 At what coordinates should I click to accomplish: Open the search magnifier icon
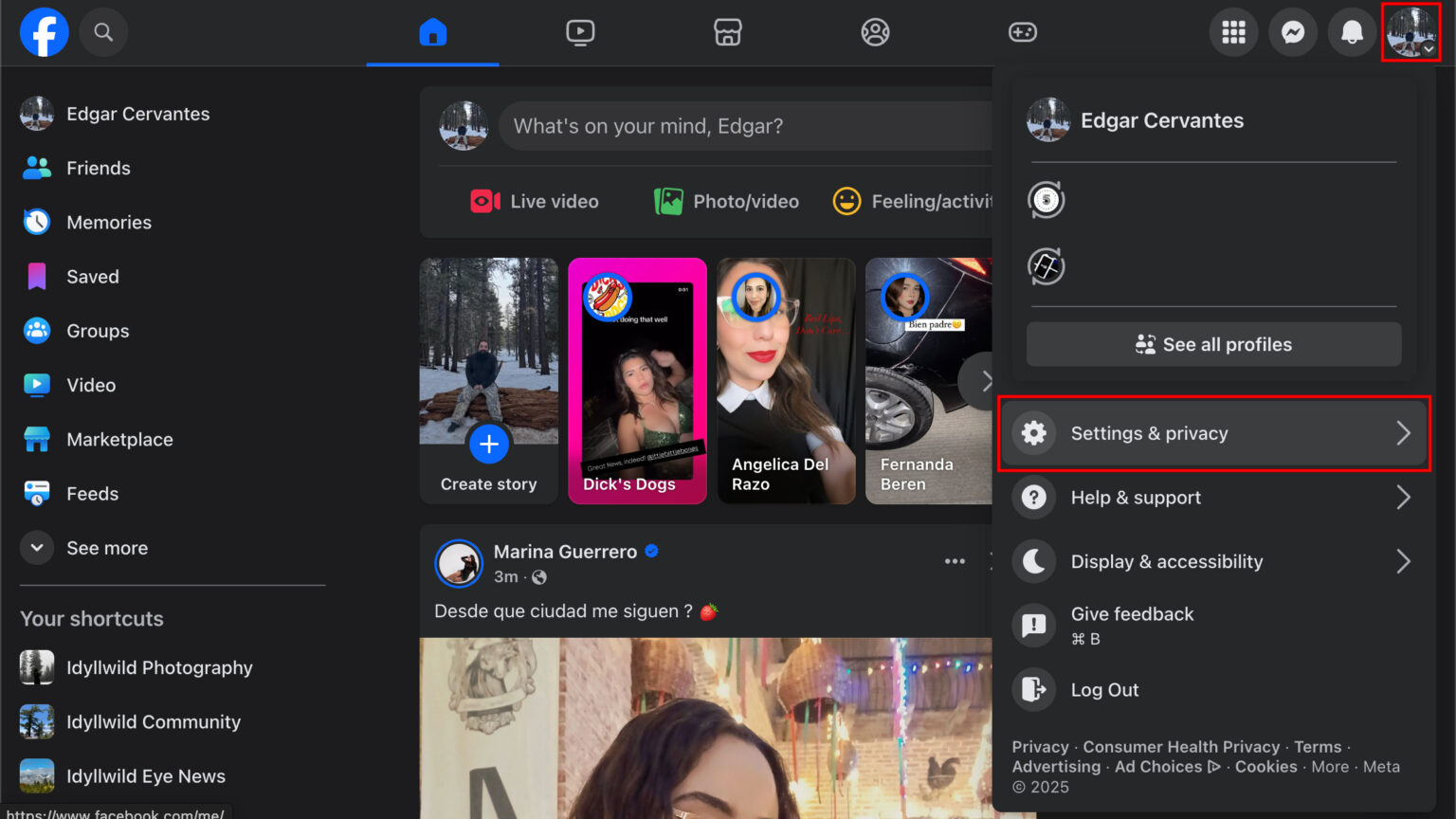coord(103,31)
